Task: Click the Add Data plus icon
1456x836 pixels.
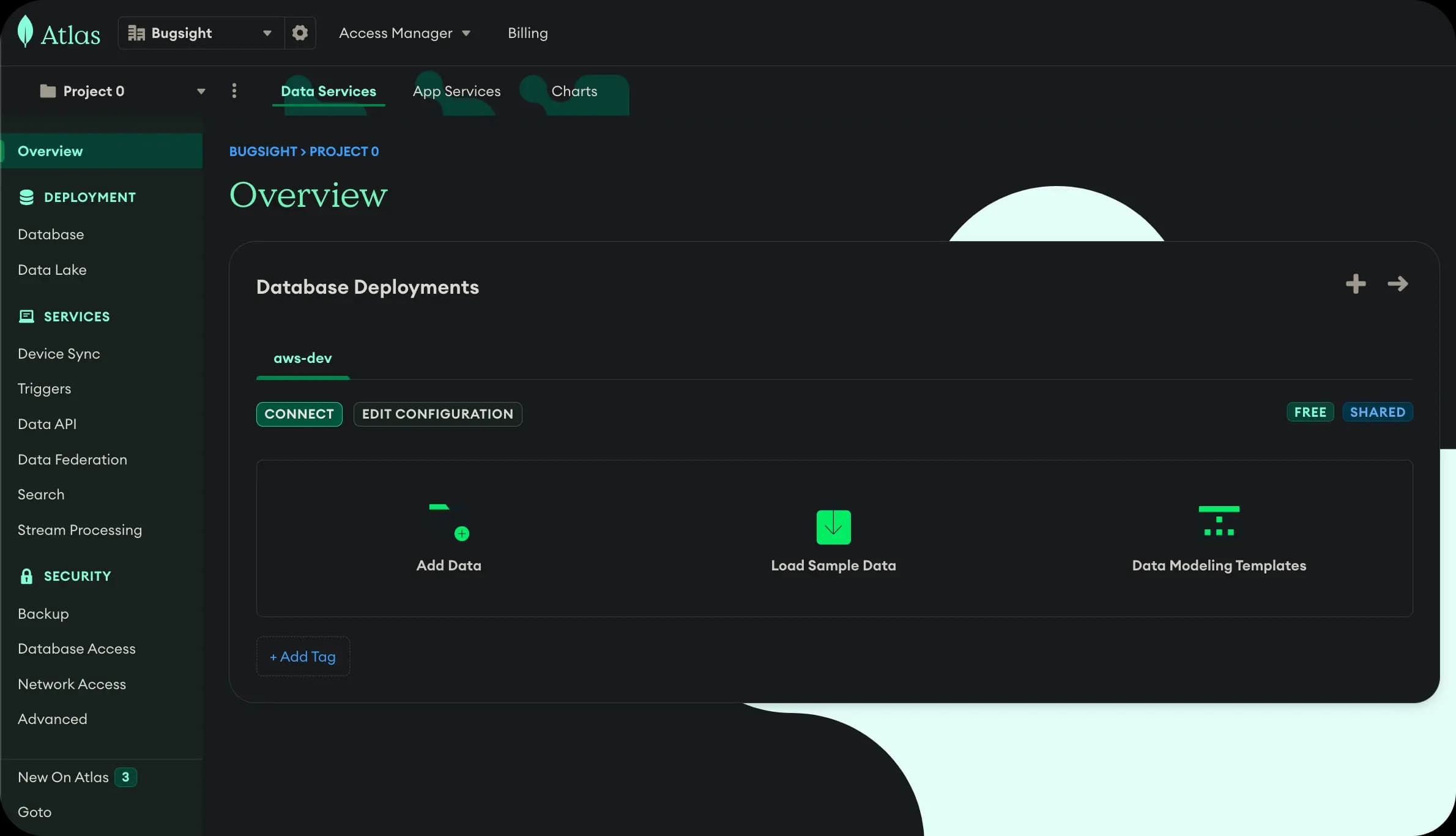Action: [x=462, y=533]
